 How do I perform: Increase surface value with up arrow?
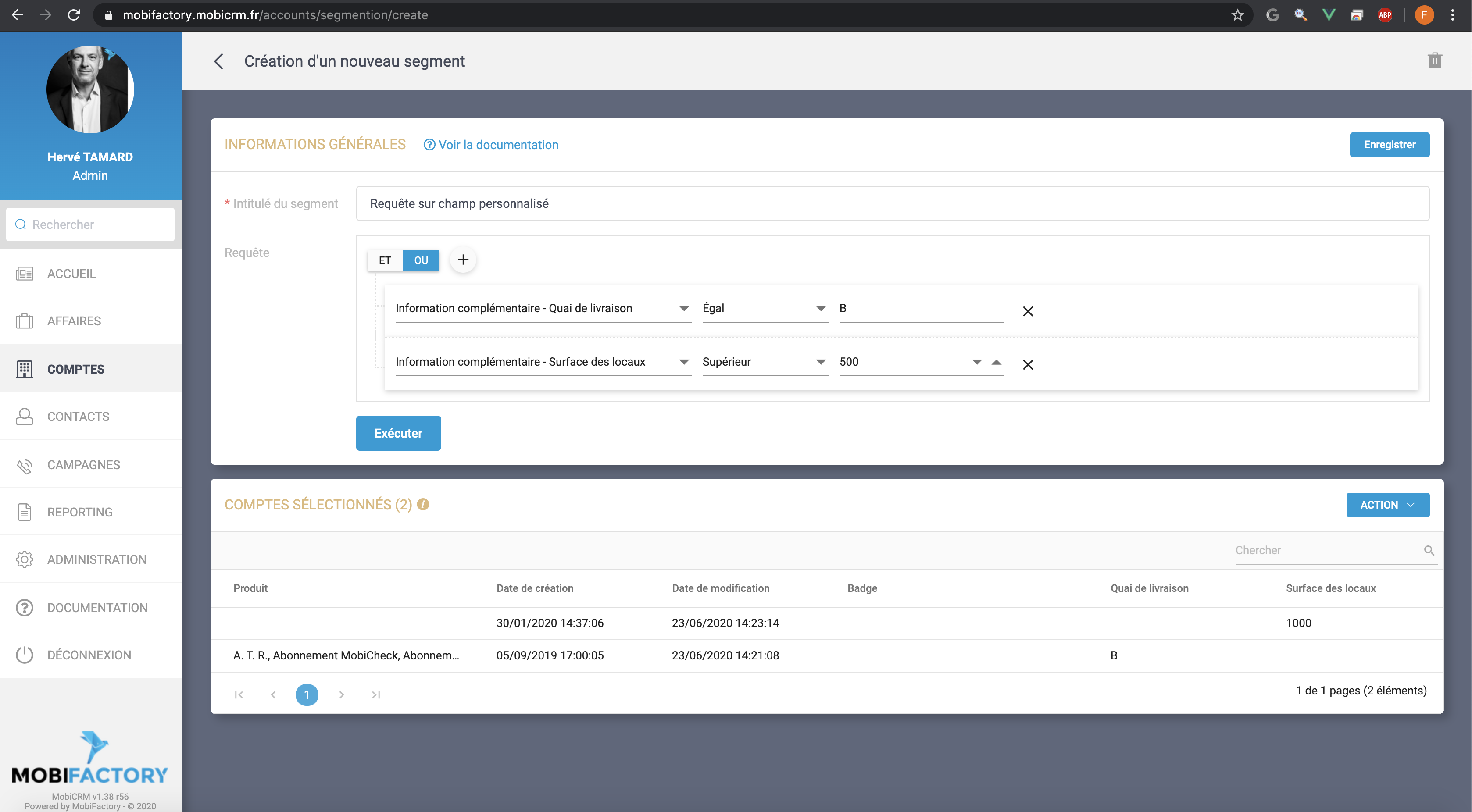[997, 362]
